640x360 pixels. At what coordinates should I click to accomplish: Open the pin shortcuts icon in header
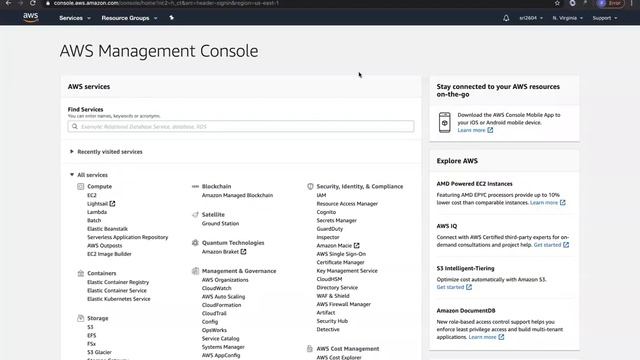point(171,18)
